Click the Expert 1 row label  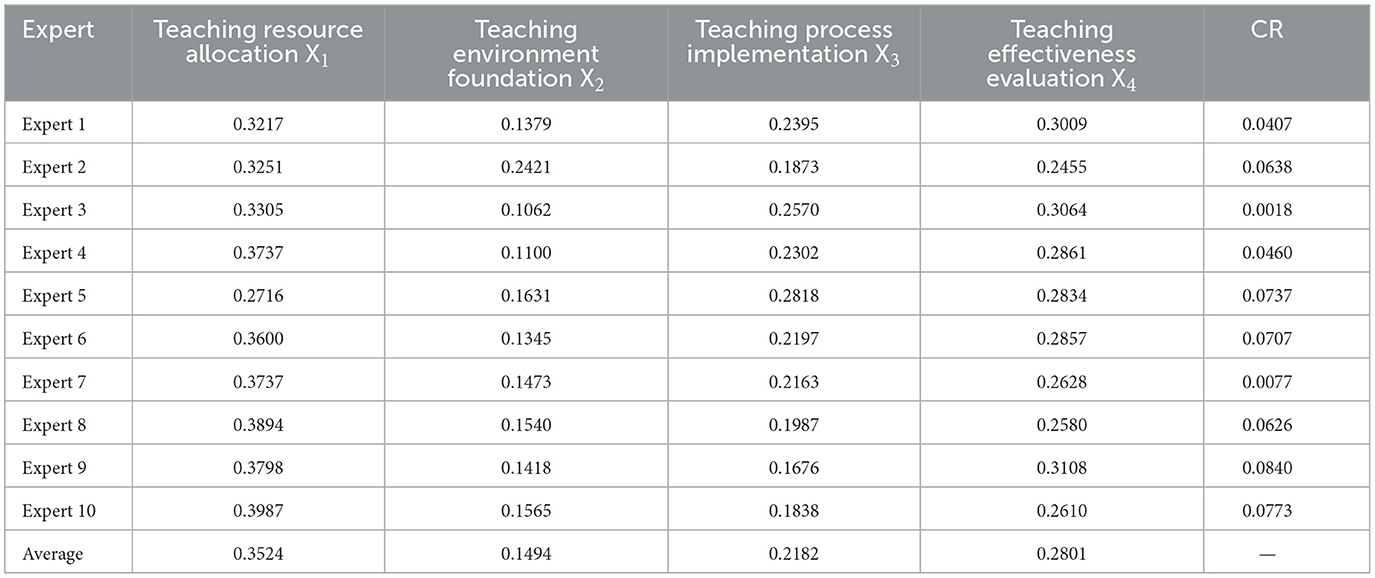(x=54, y=124)
